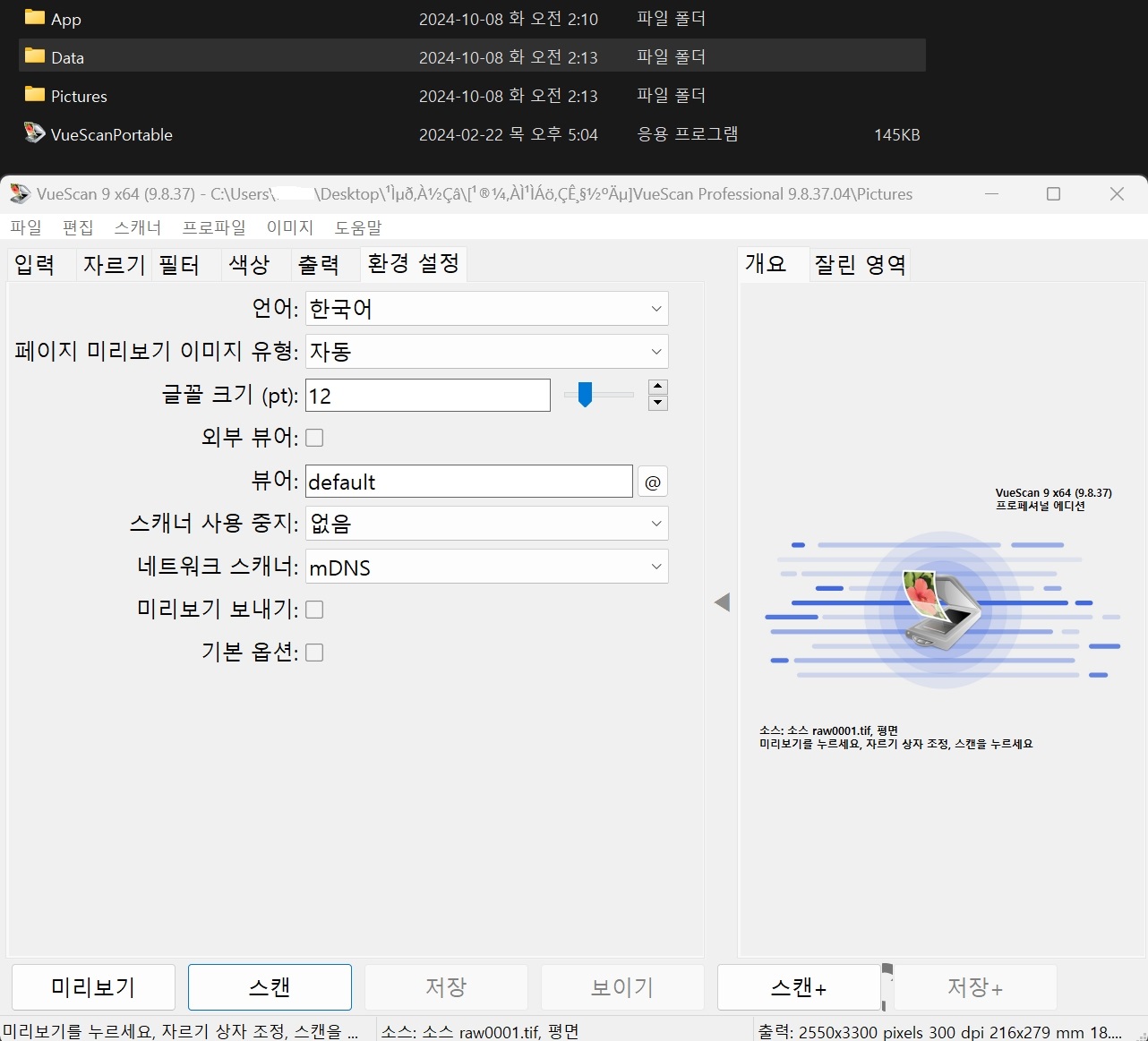Click the VueScan scanner logo image in the preview

tap(944, 610)
